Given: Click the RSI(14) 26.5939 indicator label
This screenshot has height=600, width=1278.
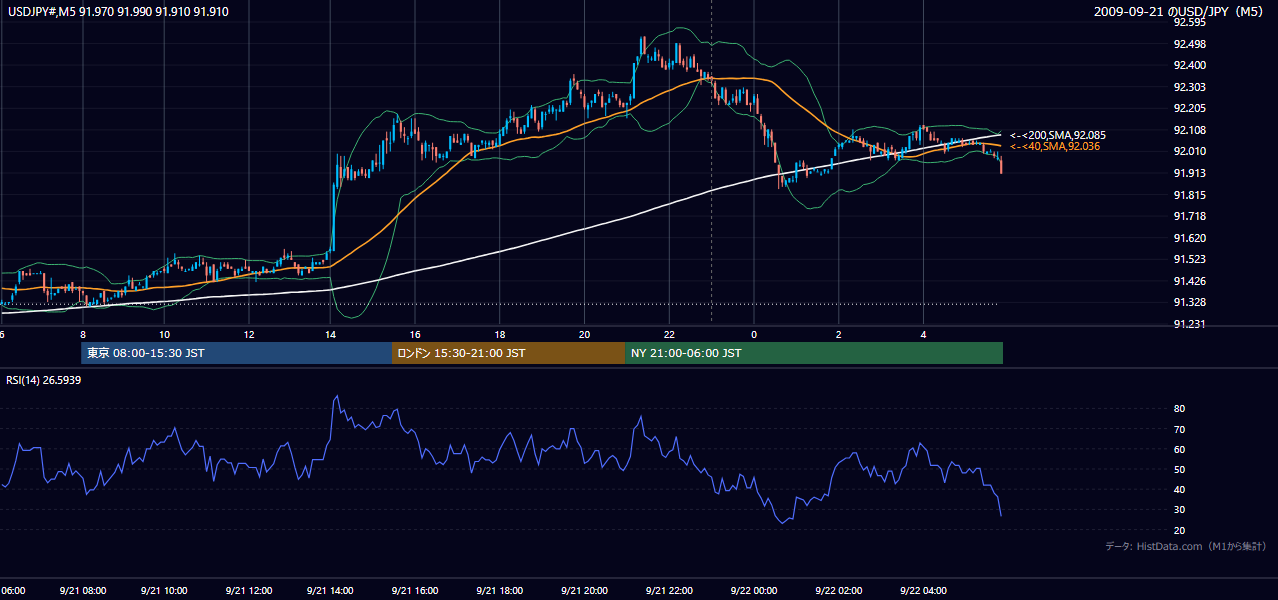Looking at the screenshot, I should tap(44, 380).
